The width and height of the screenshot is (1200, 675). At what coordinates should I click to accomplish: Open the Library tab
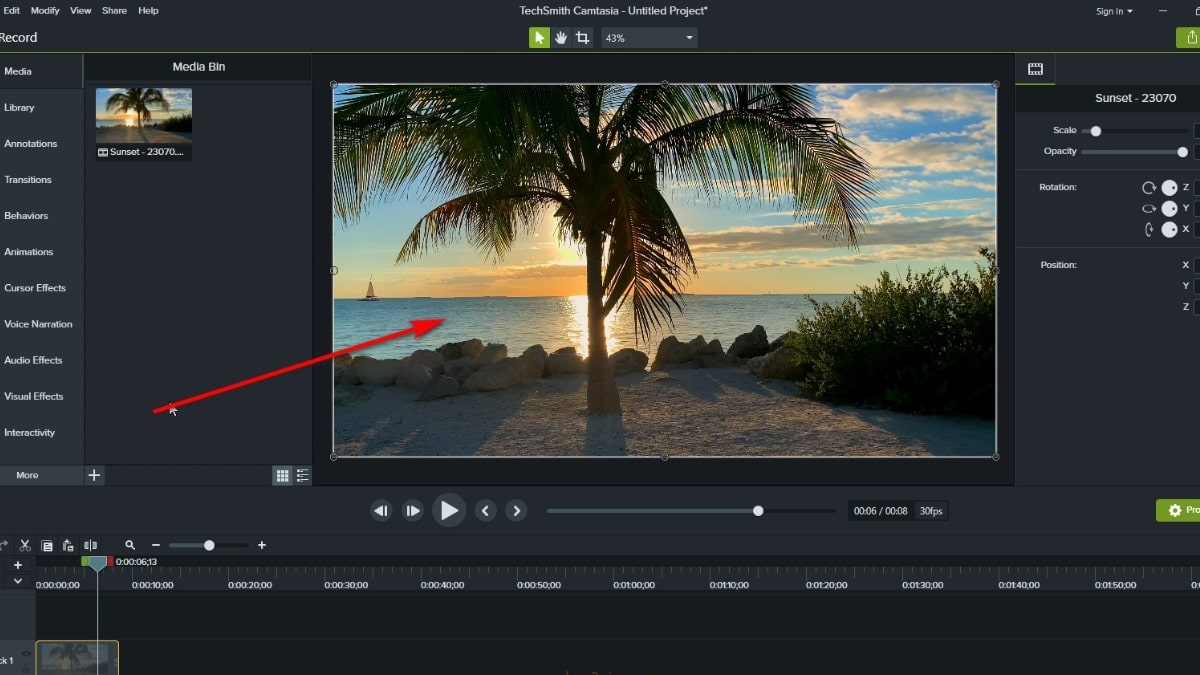point(41,108)
